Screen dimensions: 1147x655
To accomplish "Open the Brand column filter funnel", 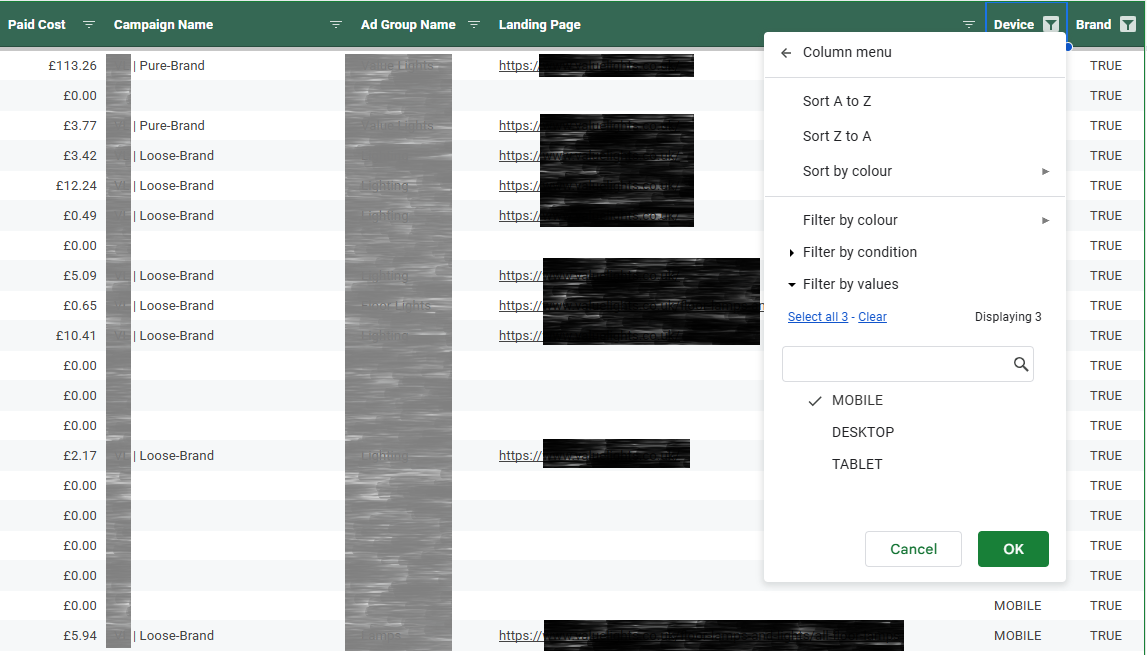I will tap(1127, 24).
